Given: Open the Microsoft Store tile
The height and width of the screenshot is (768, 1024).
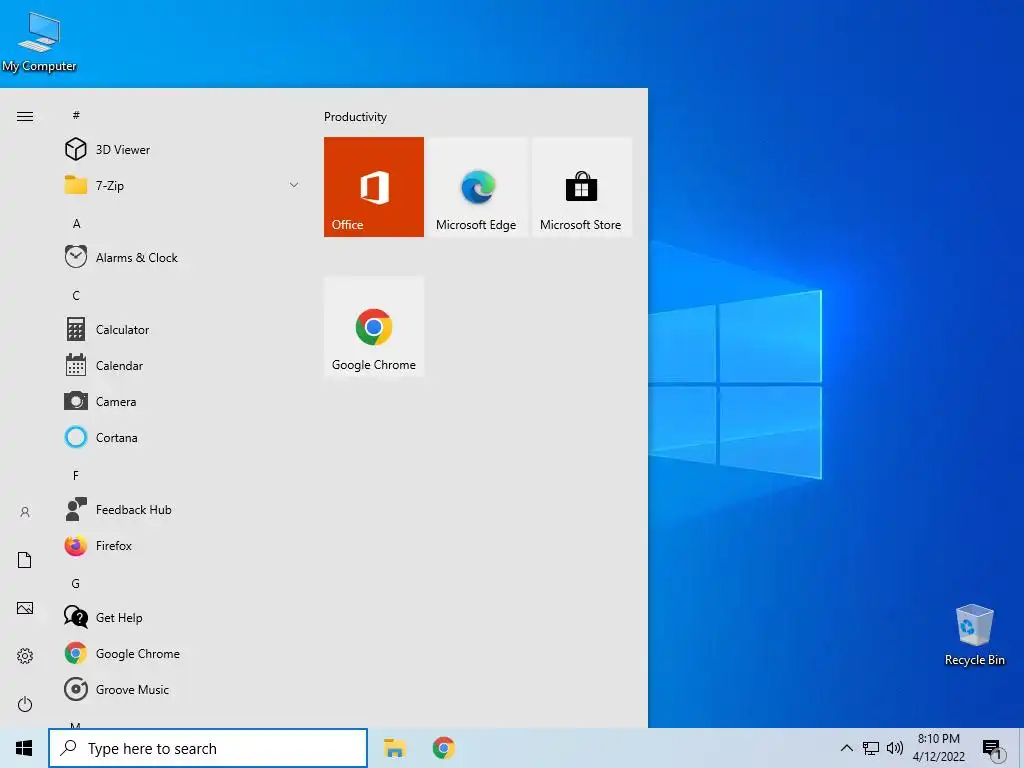Looking at the screenshot, I should (581, 187).
